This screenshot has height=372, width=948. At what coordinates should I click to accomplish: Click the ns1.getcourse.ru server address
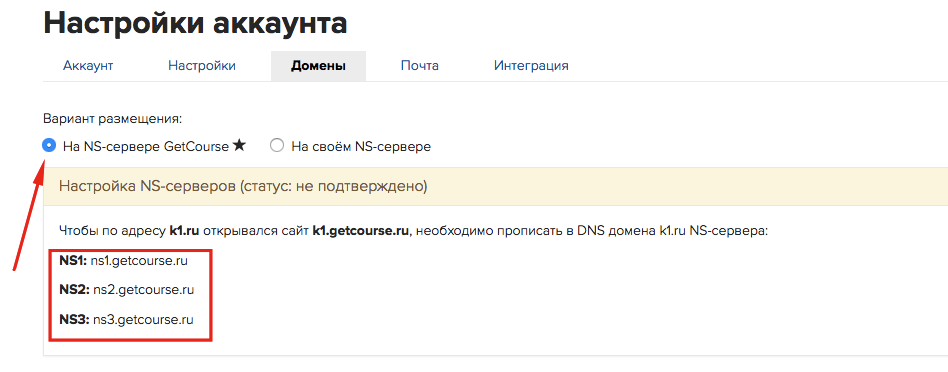coord(139,261)
